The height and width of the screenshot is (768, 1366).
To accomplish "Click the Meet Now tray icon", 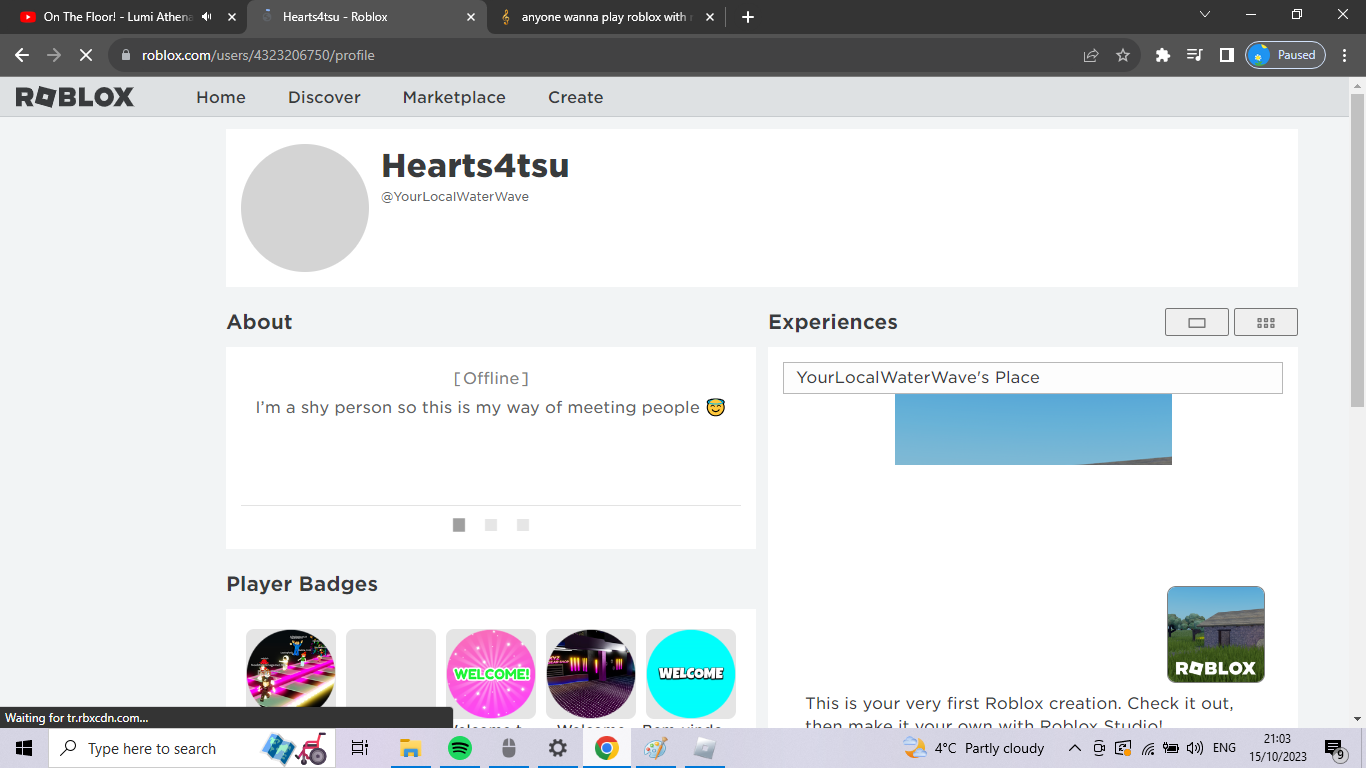I will coord(1099,748).
